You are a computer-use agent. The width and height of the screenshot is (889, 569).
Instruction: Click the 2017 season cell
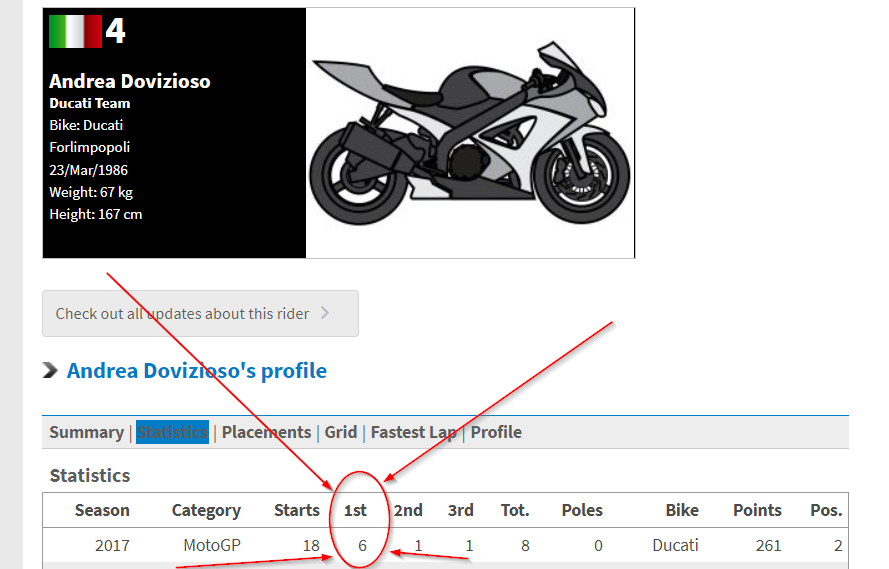[x=112, y=546]
